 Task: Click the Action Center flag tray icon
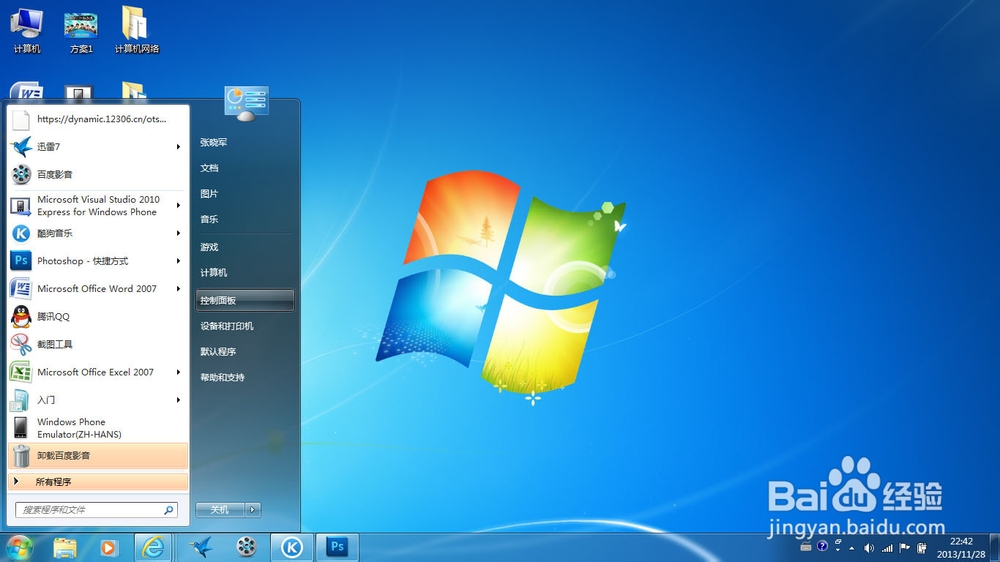[x=904, y=547]
